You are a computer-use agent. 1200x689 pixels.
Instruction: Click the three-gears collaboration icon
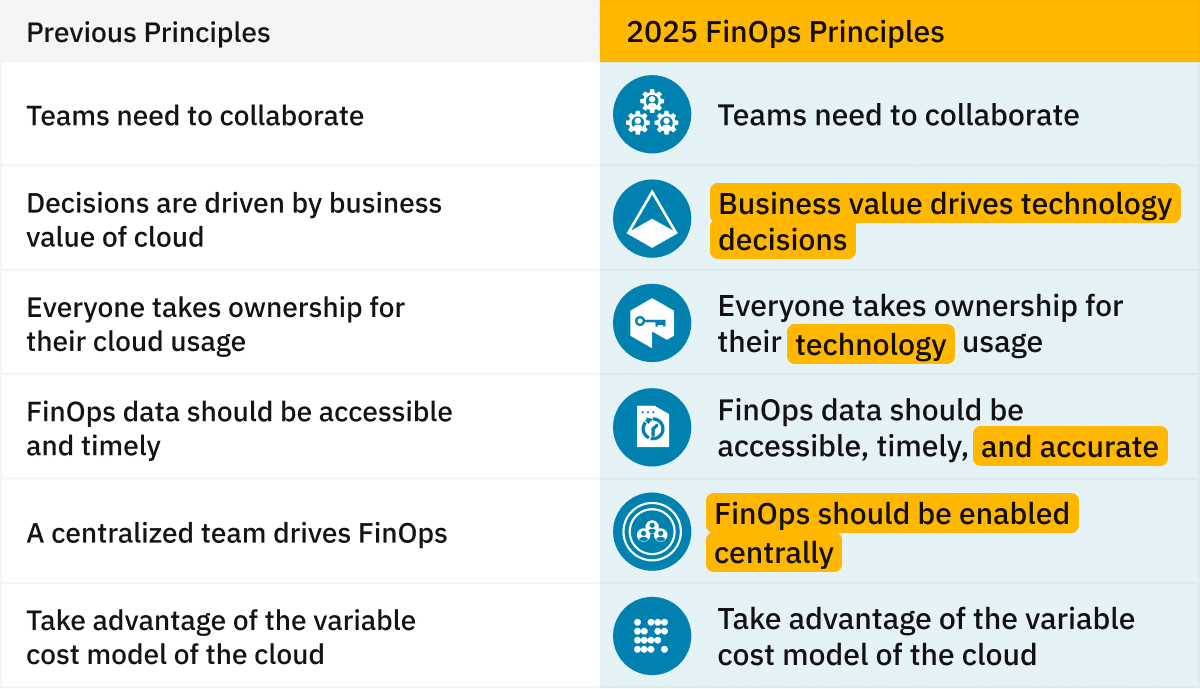651,114
